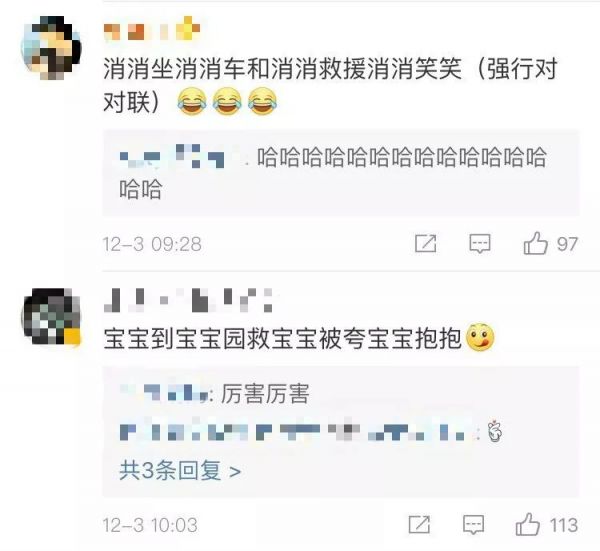Screen dimensions: 600x551
Task: Open the 哈哈哈 reply author's name
Action: [x=172, y=156]
